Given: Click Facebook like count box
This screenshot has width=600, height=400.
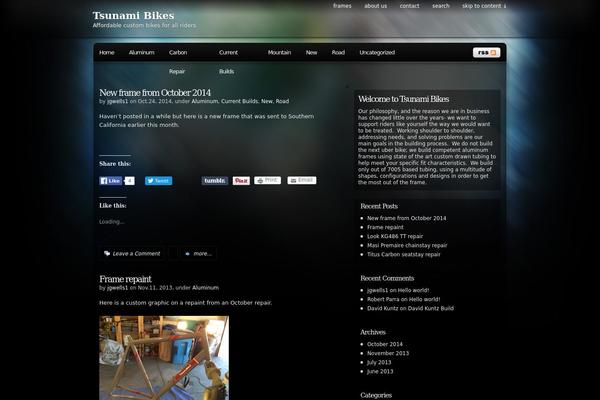Looking at the screenshot, I should coord(130,181).
